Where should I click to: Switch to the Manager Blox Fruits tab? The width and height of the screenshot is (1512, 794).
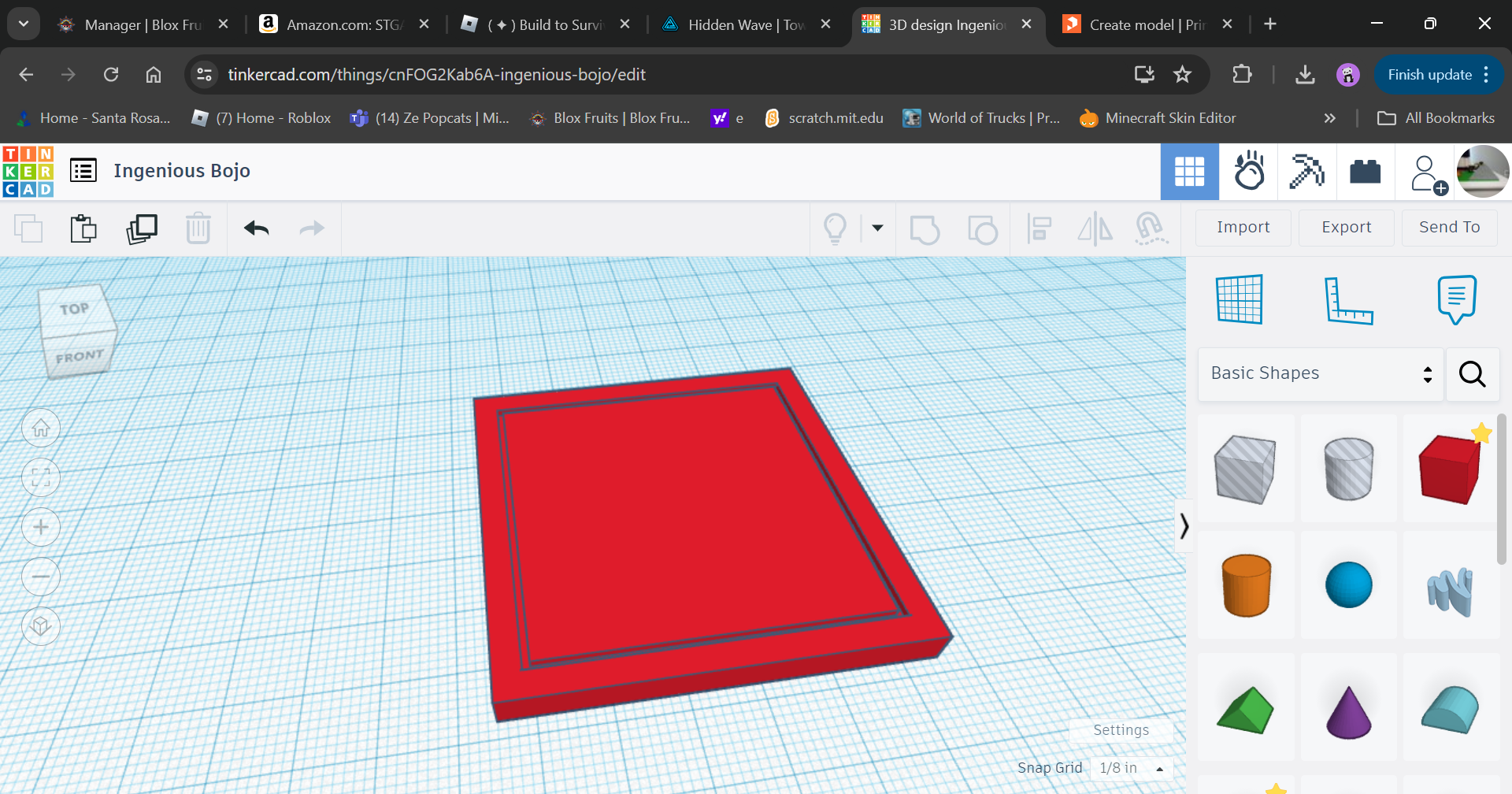pyautogui.click(x=142, y=25)
